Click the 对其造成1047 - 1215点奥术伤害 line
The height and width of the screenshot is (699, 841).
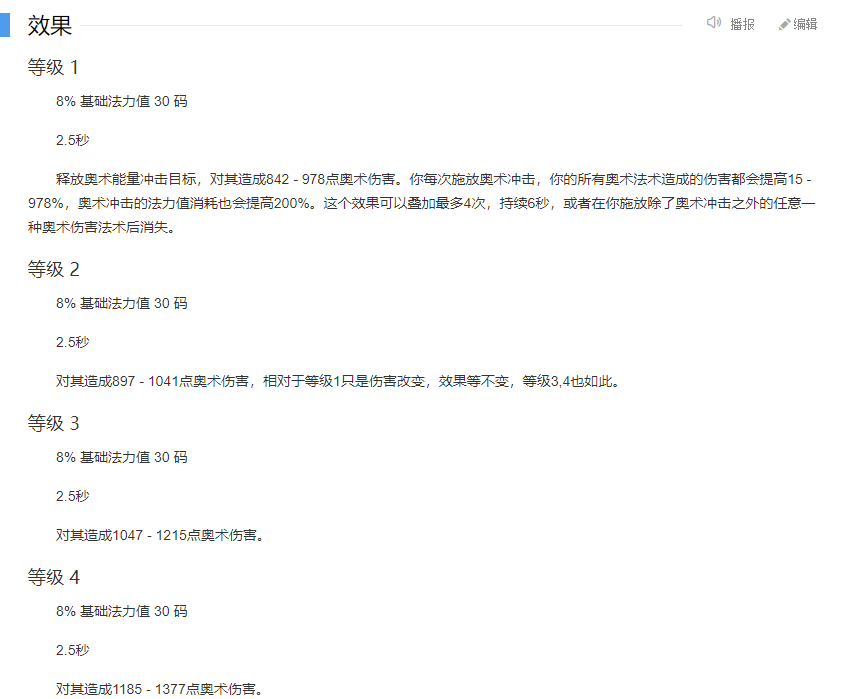click(159, 535)
